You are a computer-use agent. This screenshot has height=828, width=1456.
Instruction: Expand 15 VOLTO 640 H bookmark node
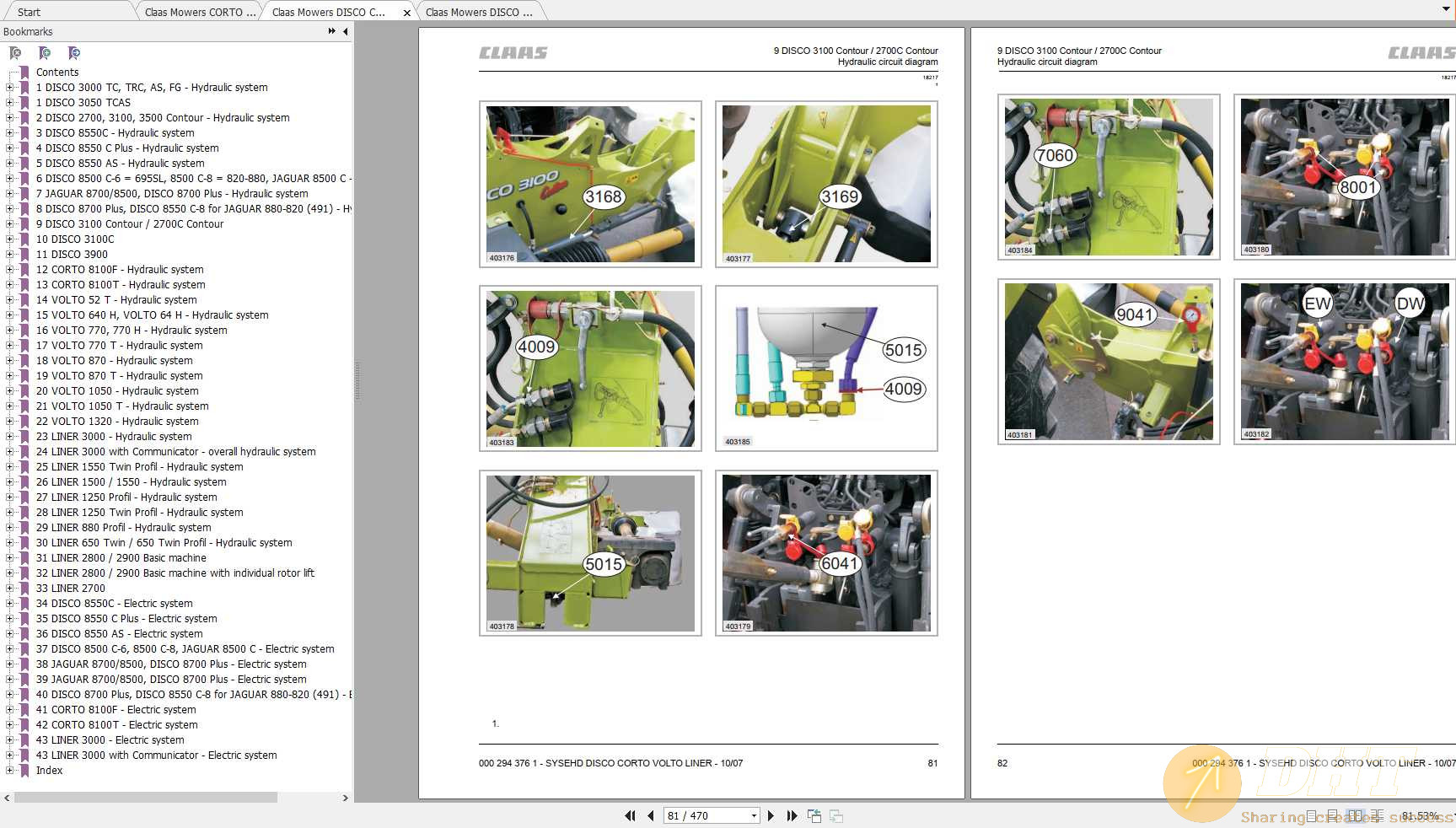click(x=10, y=315)
